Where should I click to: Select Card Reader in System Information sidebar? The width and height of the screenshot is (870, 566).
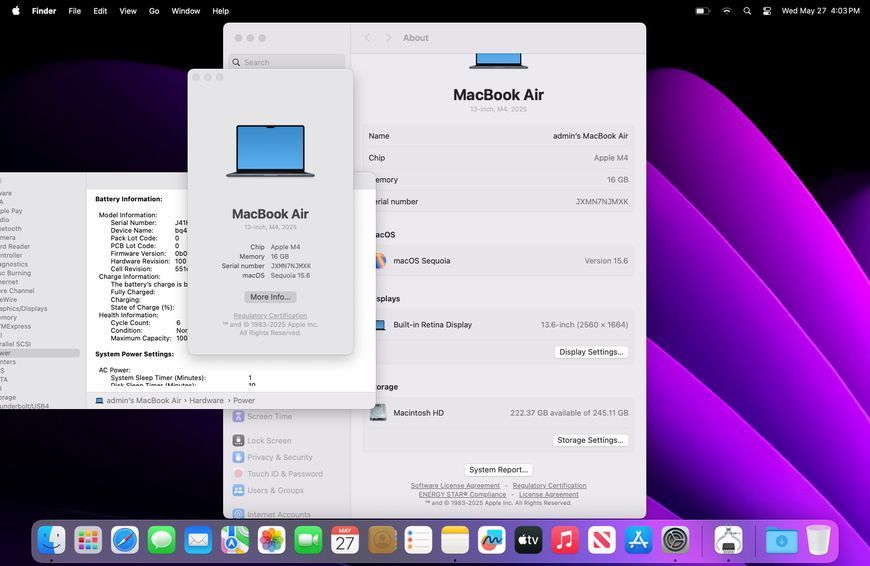pos(15,246)
